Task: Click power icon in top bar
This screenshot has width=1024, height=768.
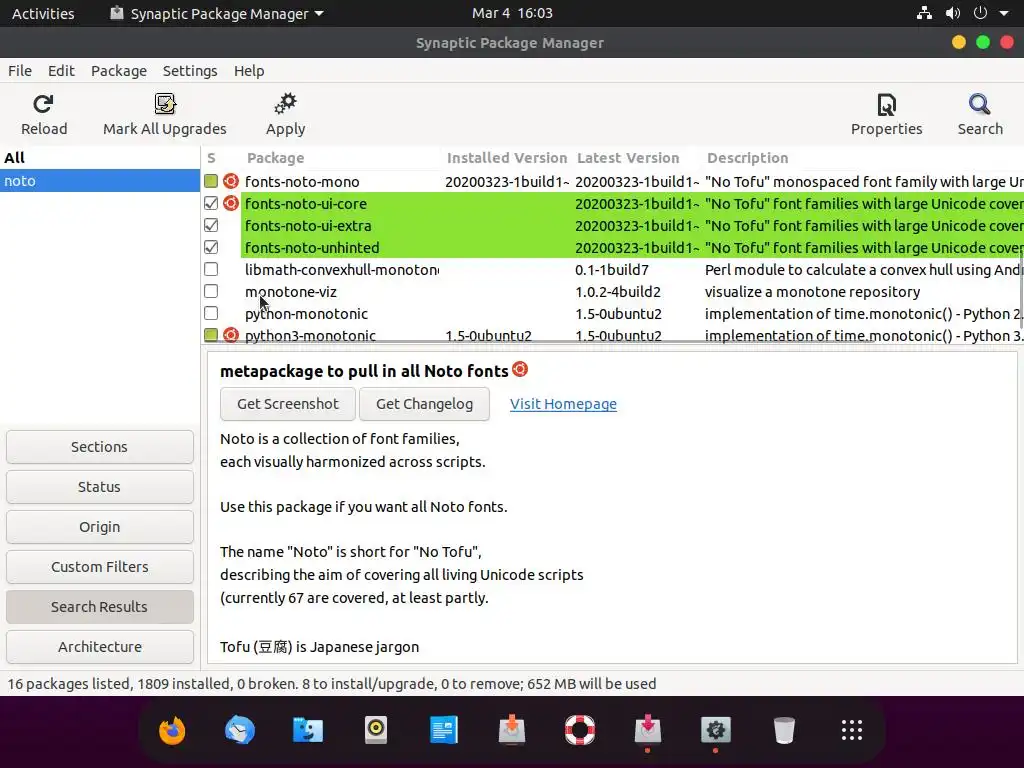Action: coord(980,13)
